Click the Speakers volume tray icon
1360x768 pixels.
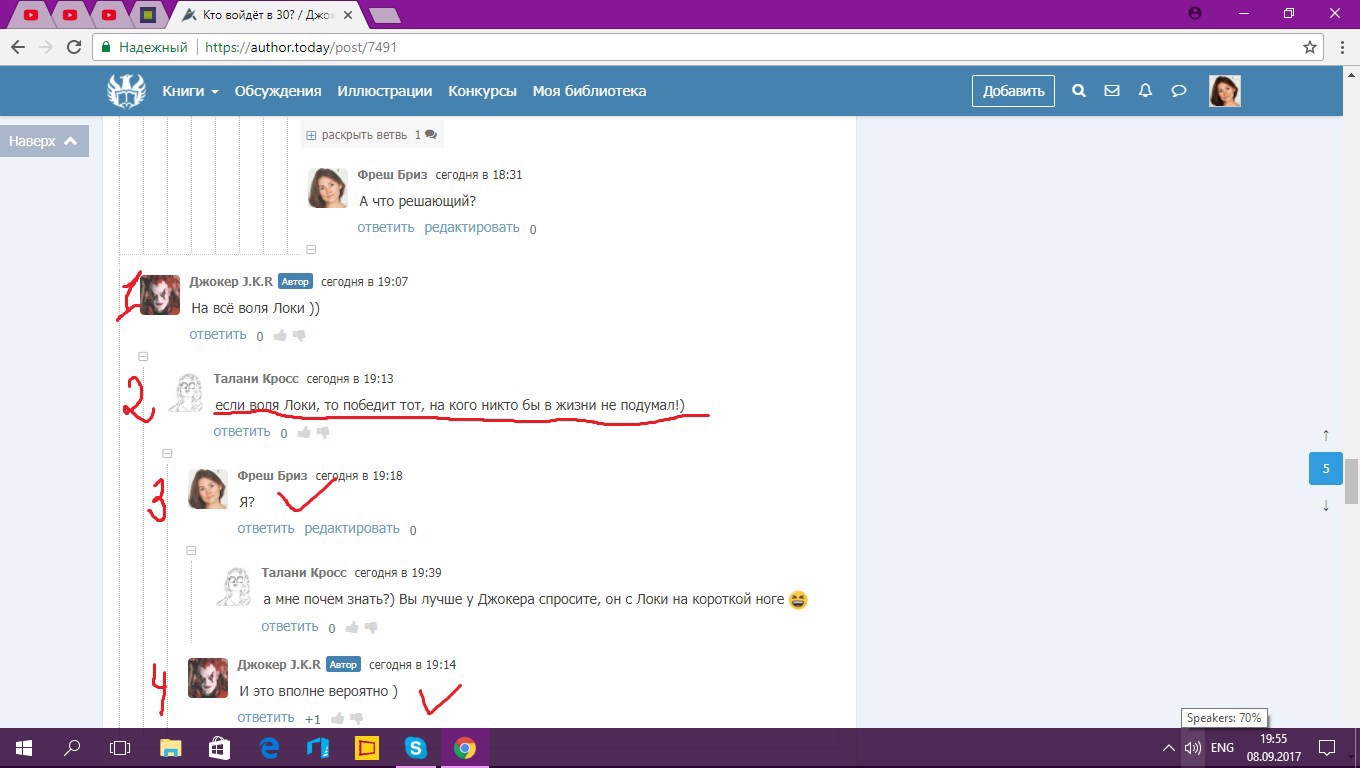pos(1192,748)
